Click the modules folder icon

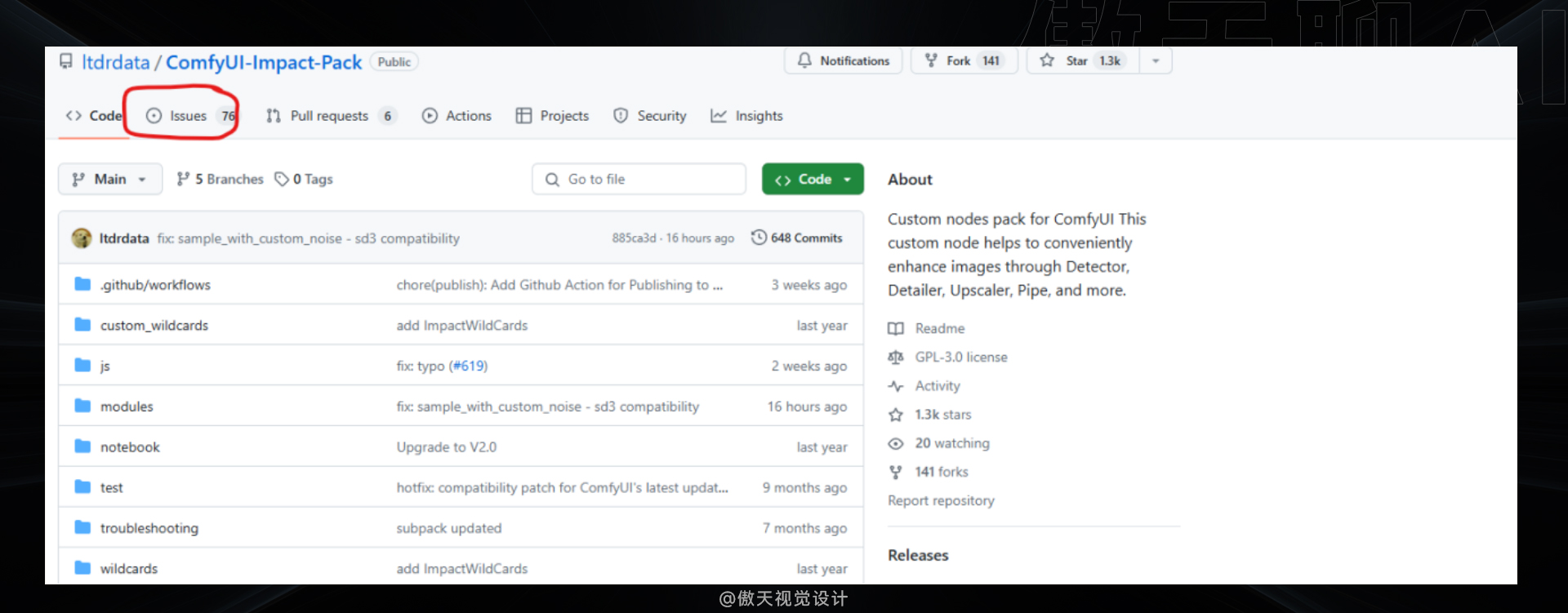[82, 406]
